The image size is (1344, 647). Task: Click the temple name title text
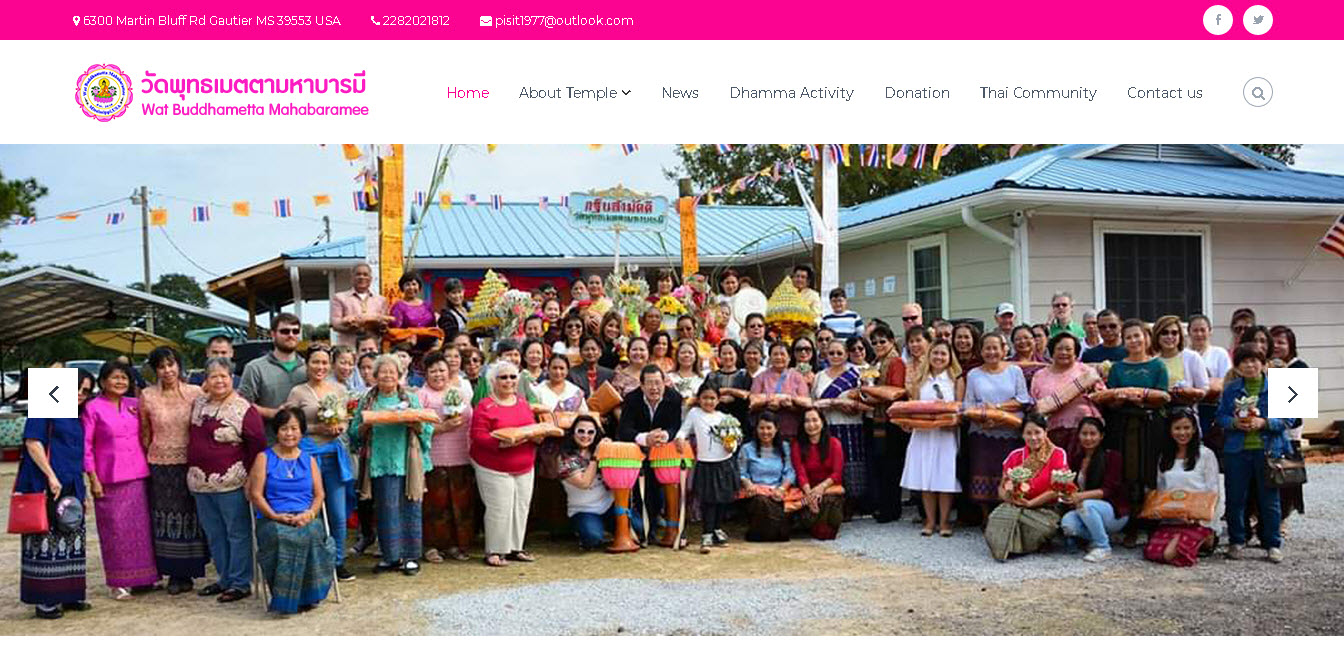tap(255, 93)
